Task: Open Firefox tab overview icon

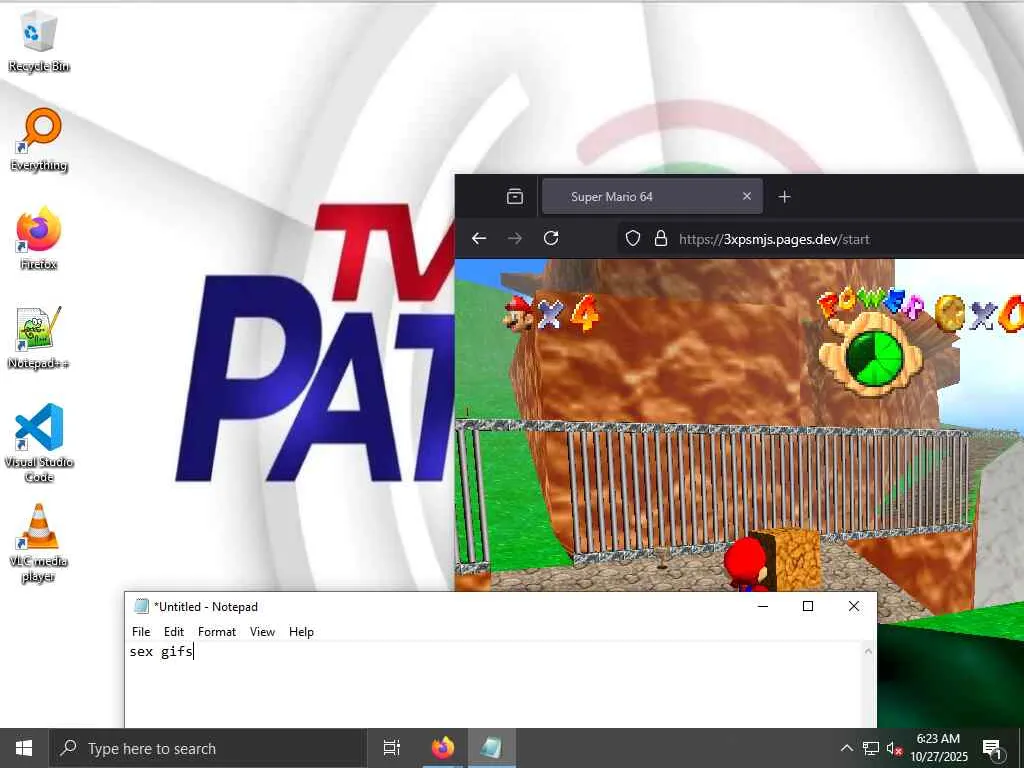Action: 515,196
